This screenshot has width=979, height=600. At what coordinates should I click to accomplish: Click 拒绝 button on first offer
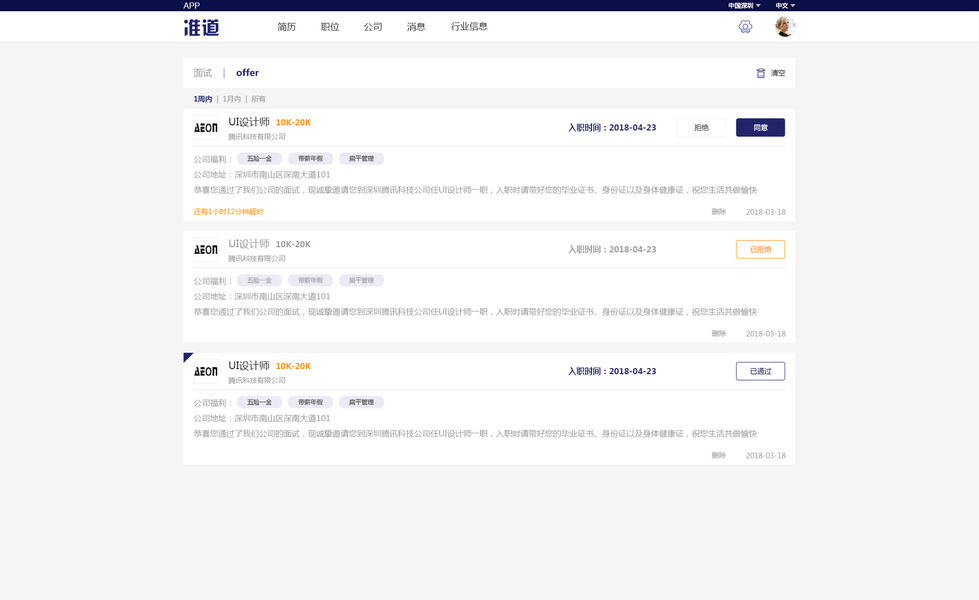tap(701, 127)
